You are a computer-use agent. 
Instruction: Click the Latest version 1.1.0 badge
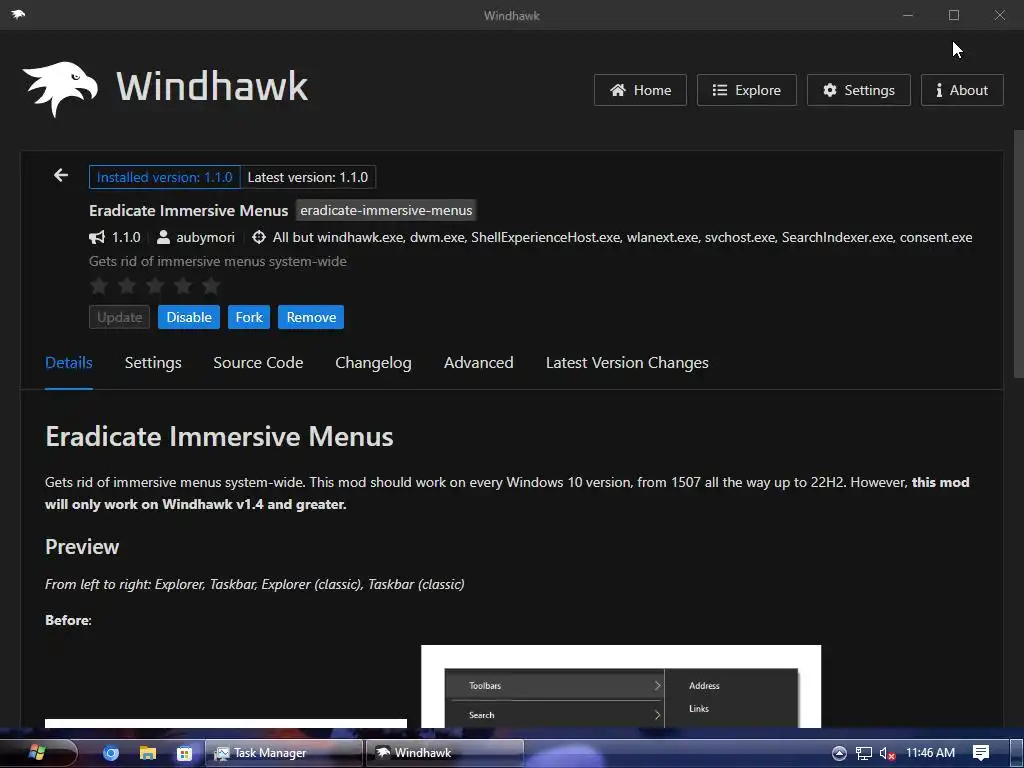(x=308, y=177)
